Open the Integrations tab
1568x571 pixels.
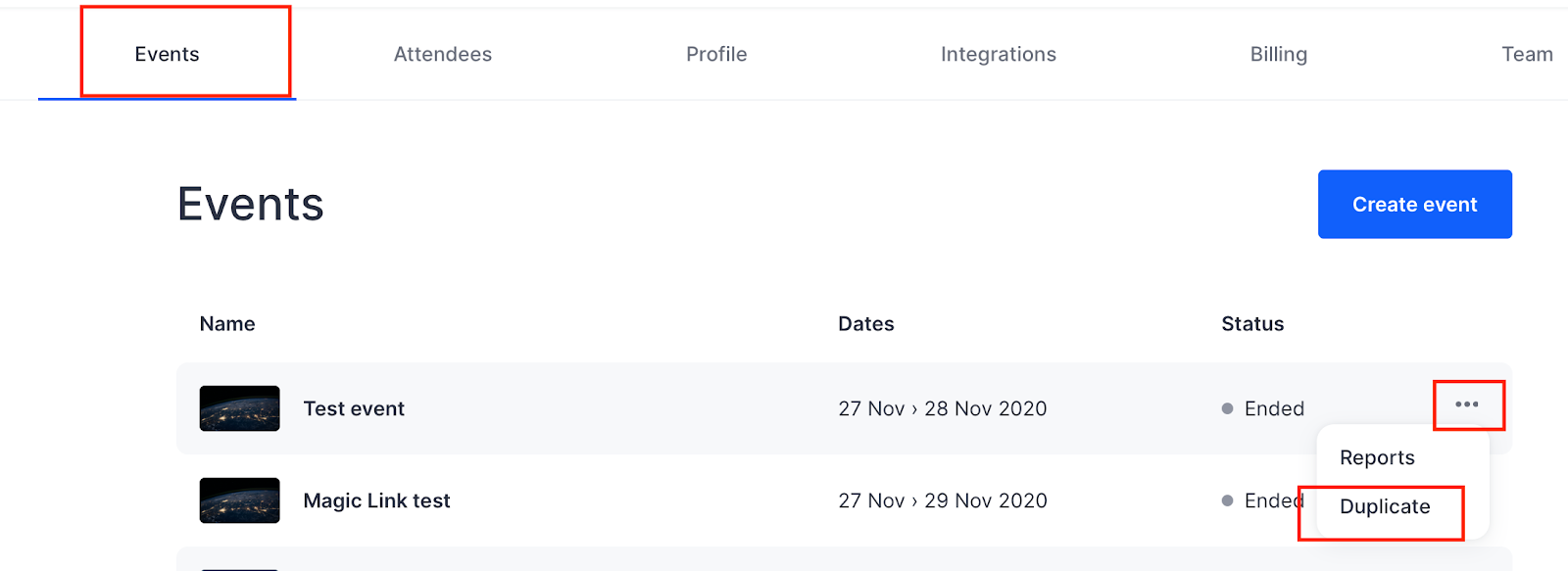pos(999,54)
